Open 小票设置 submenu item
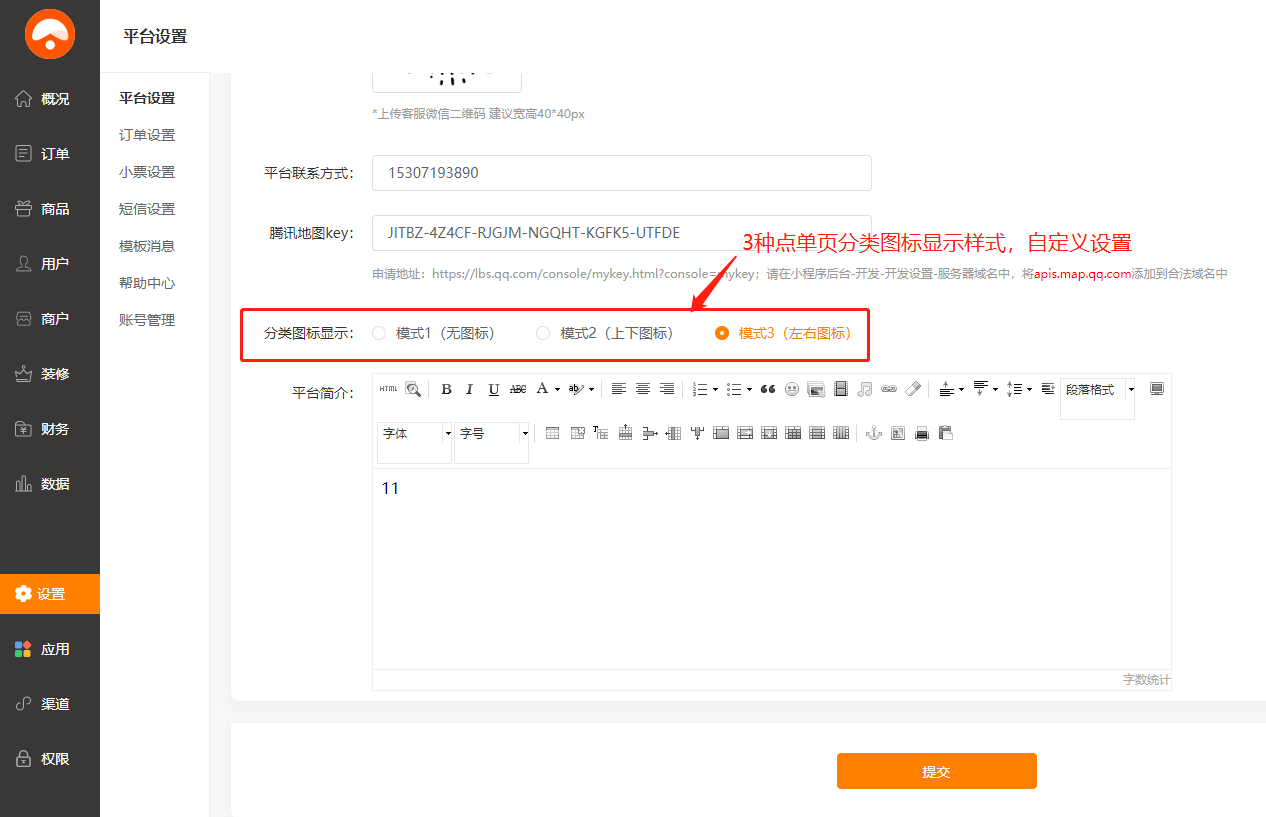 tap(147, 172)
